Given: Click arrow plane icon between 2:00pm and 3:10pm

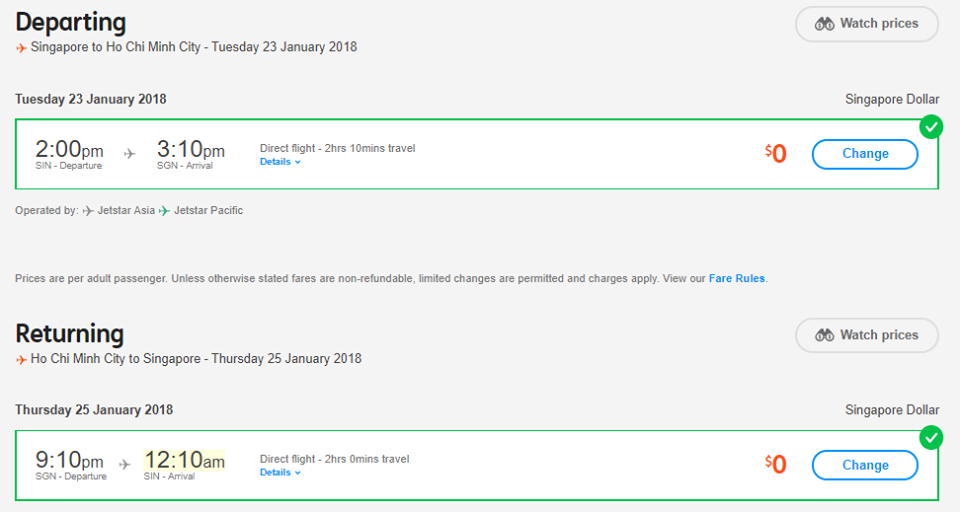Looking at the screenshot, I should point(129,154).
